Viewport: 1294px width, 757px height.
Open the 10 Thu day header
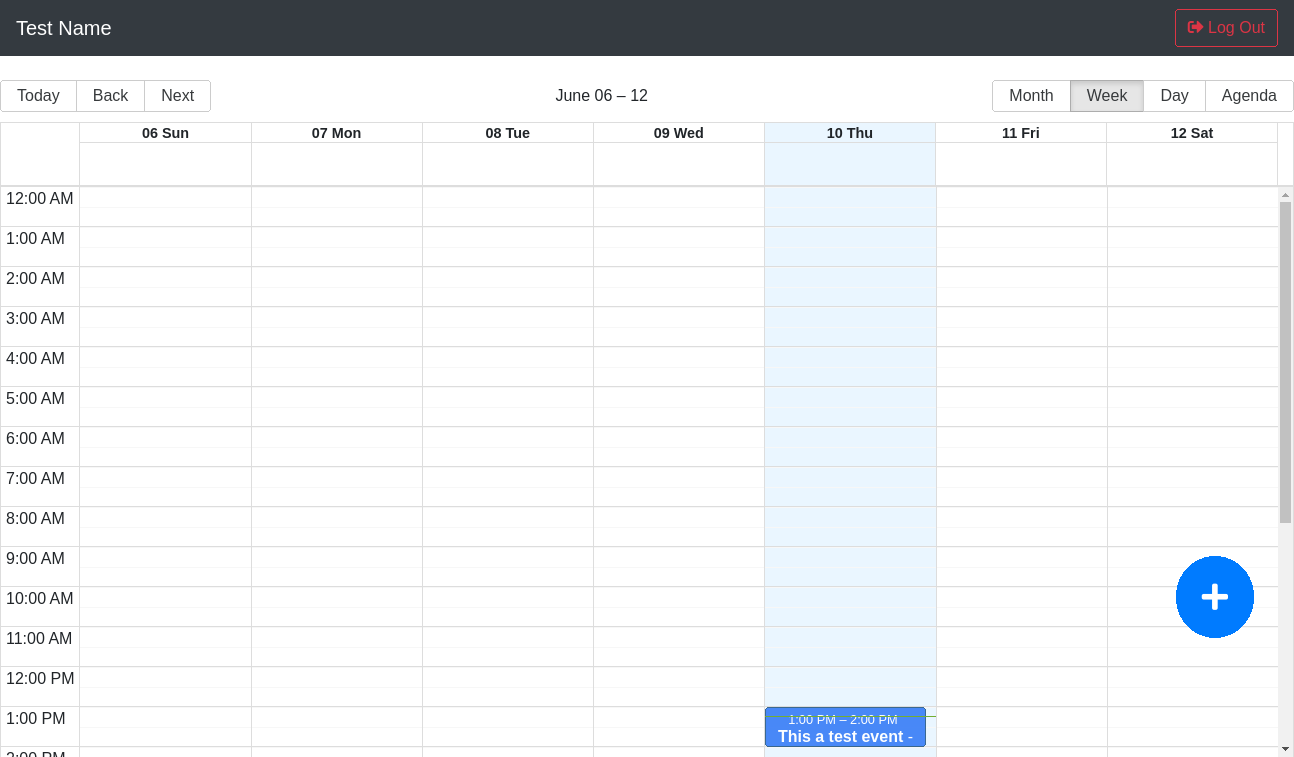pos(849,133)
